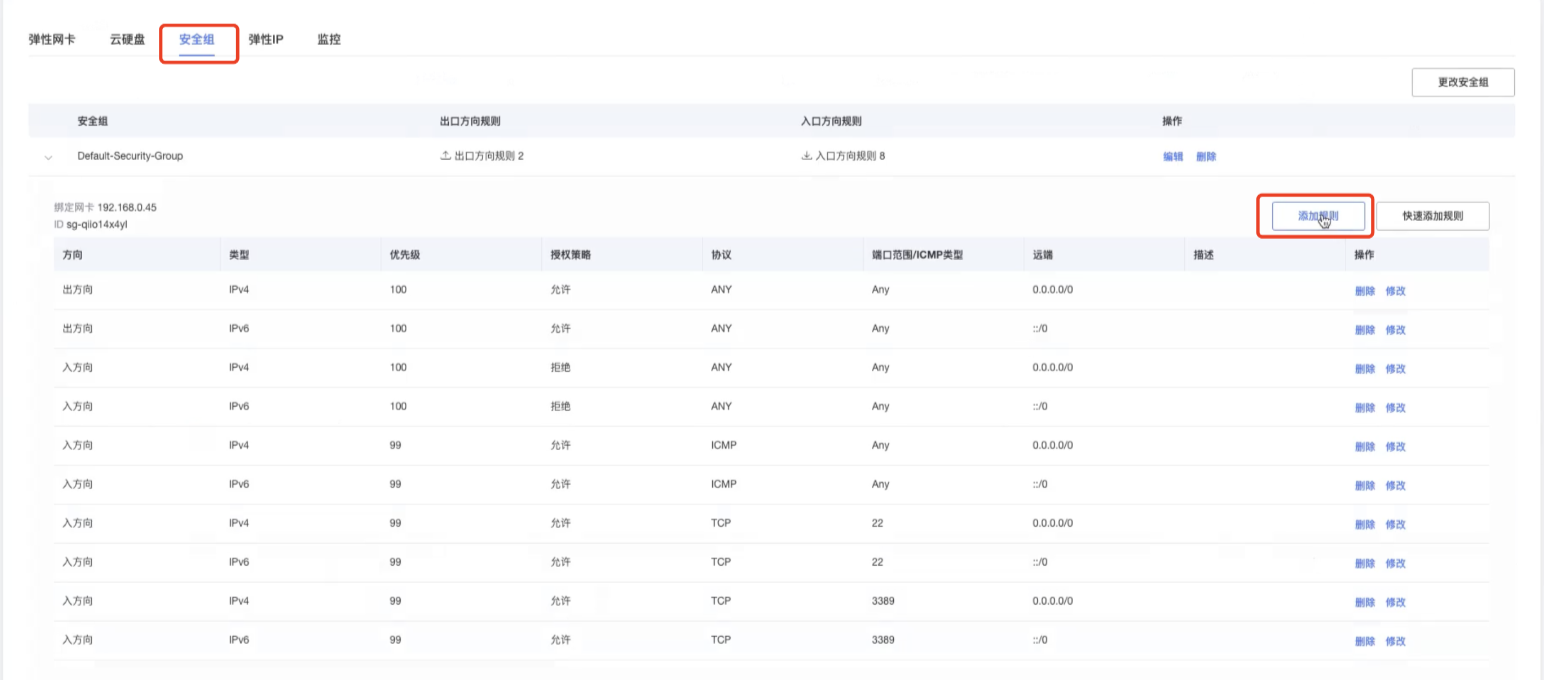Screen dimensions: 1544x680
Task: Click the 绑定网卡 192.168.0.45 text
Action: pos(105,208)
